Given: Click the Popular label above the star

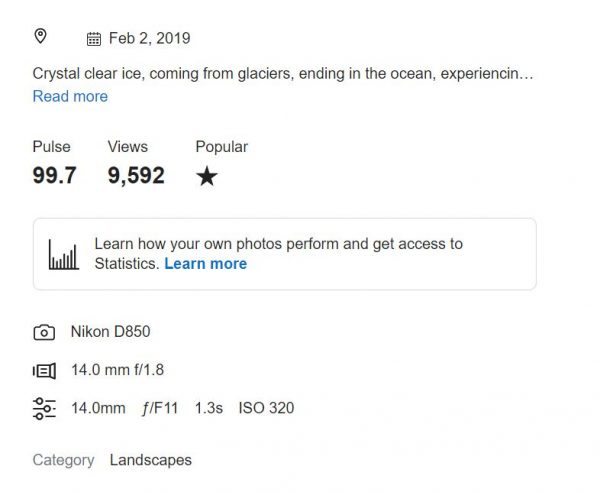Looking at the screenshot, I should 222,147.
